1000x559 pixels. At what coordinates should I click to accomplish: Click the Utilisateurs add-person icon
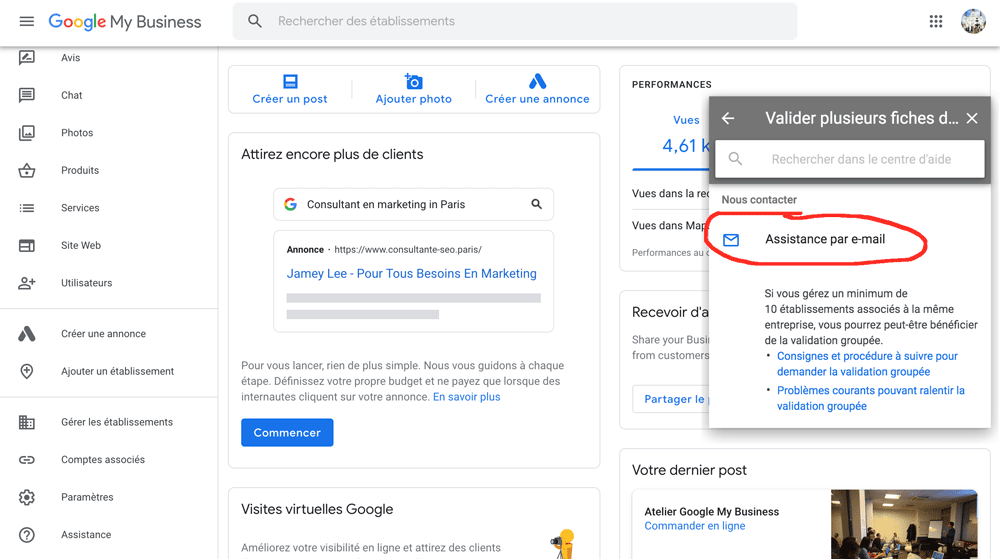tap(27, 283)
